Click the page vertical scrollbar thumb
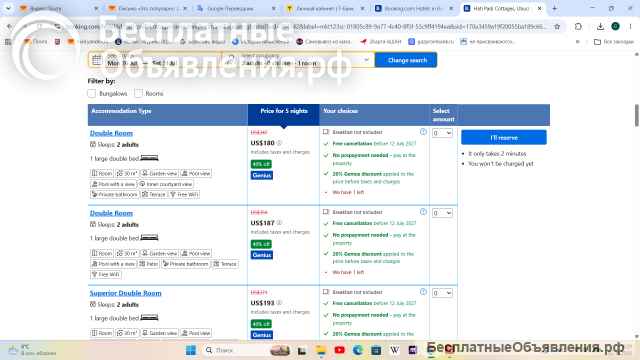Image resolution: width=640 pixels, height=360 pixels. tap(636, 116)
